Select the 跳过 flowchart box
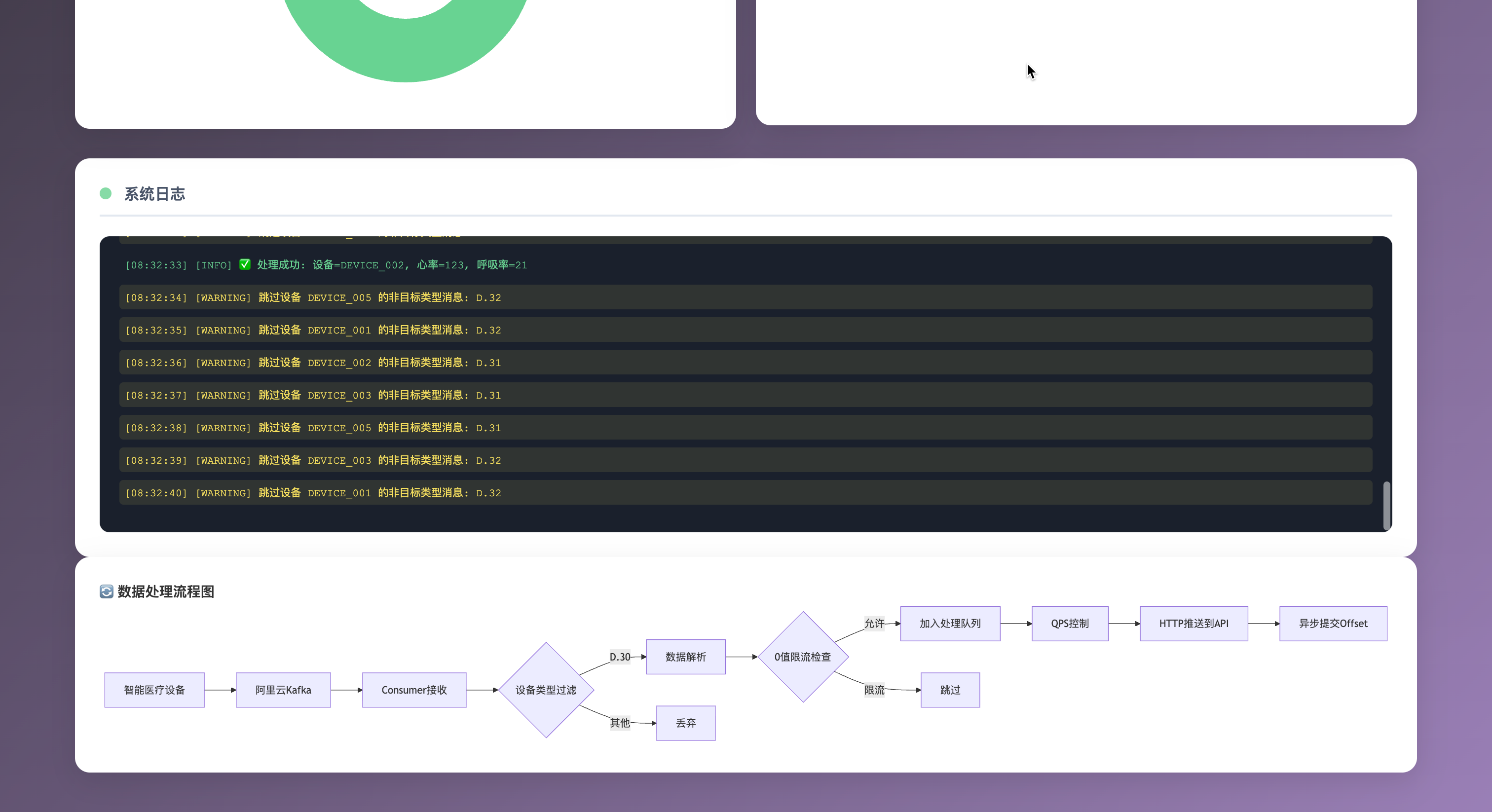 pos(950,690)
